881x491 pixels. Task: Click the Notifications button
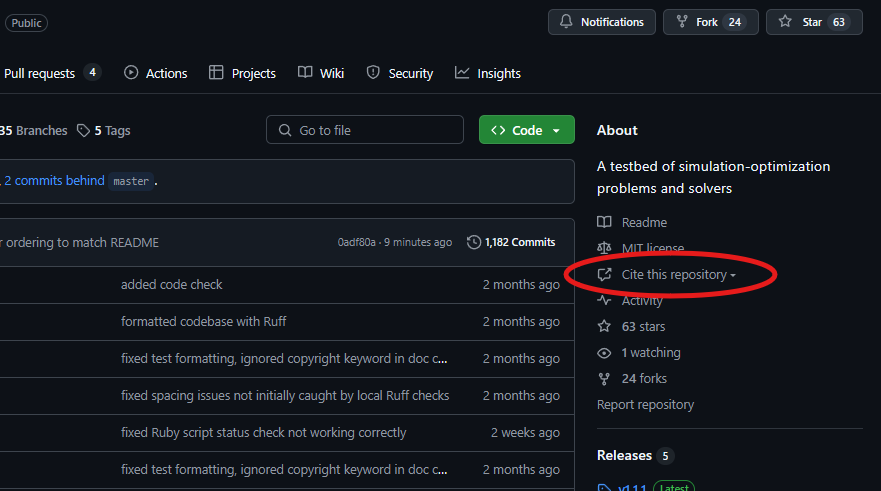(602, 22)
